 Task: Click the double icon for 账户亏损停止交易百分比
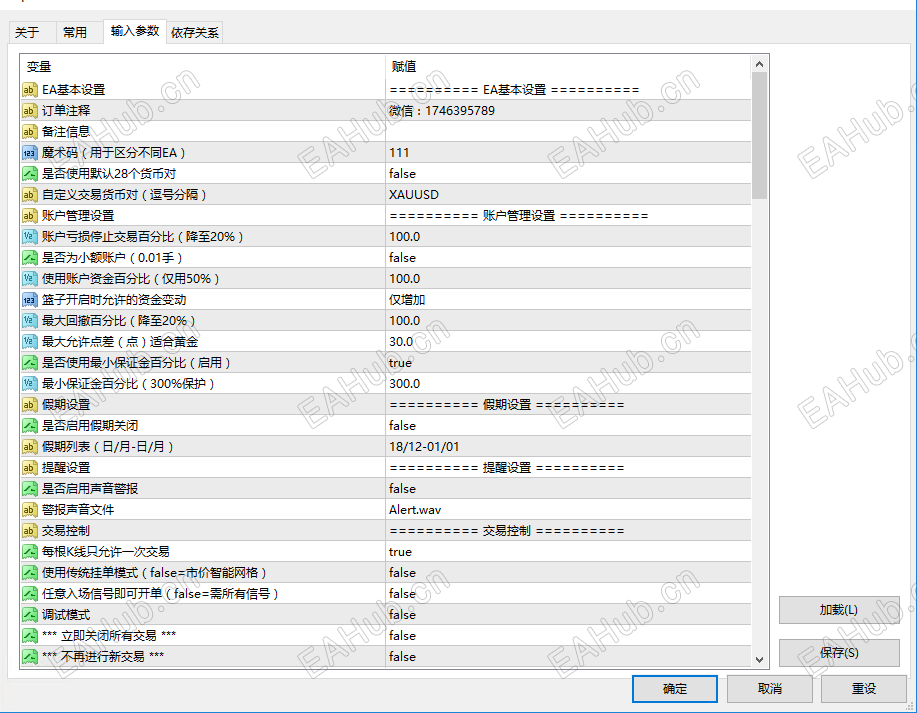point(29,237)
